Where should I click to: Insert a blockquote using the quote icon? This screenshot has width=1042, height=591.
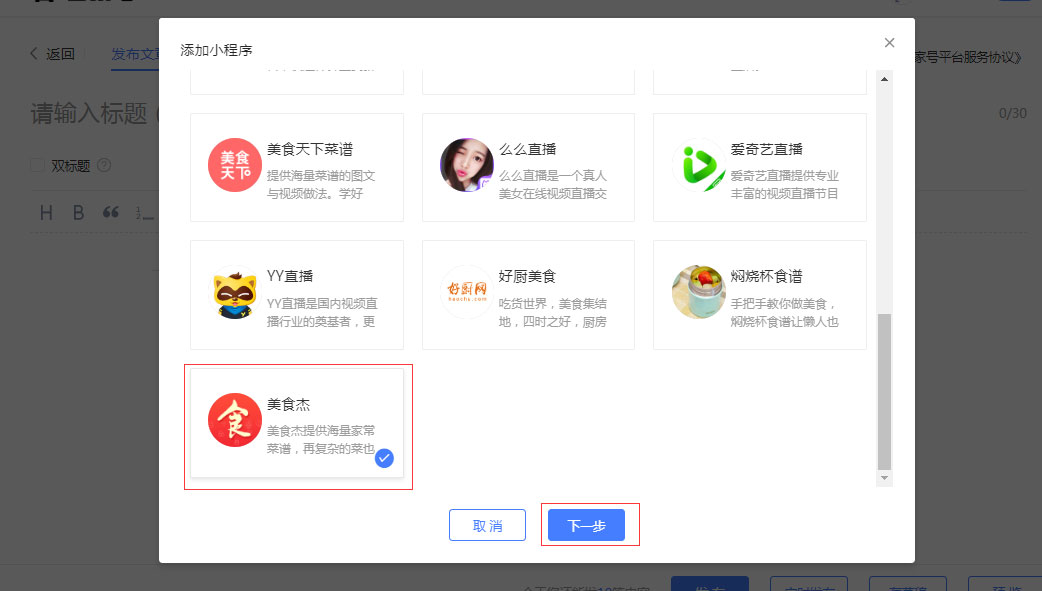(x=111, y=213)
